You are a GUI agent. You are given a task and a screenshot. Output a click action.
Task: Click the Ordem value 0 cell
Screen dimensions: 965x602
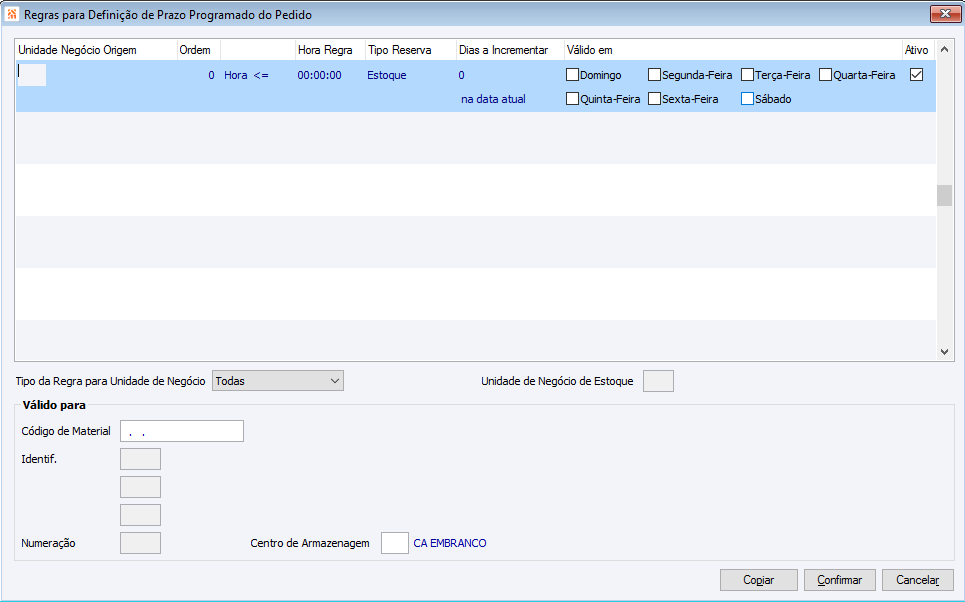pos(211,75)
